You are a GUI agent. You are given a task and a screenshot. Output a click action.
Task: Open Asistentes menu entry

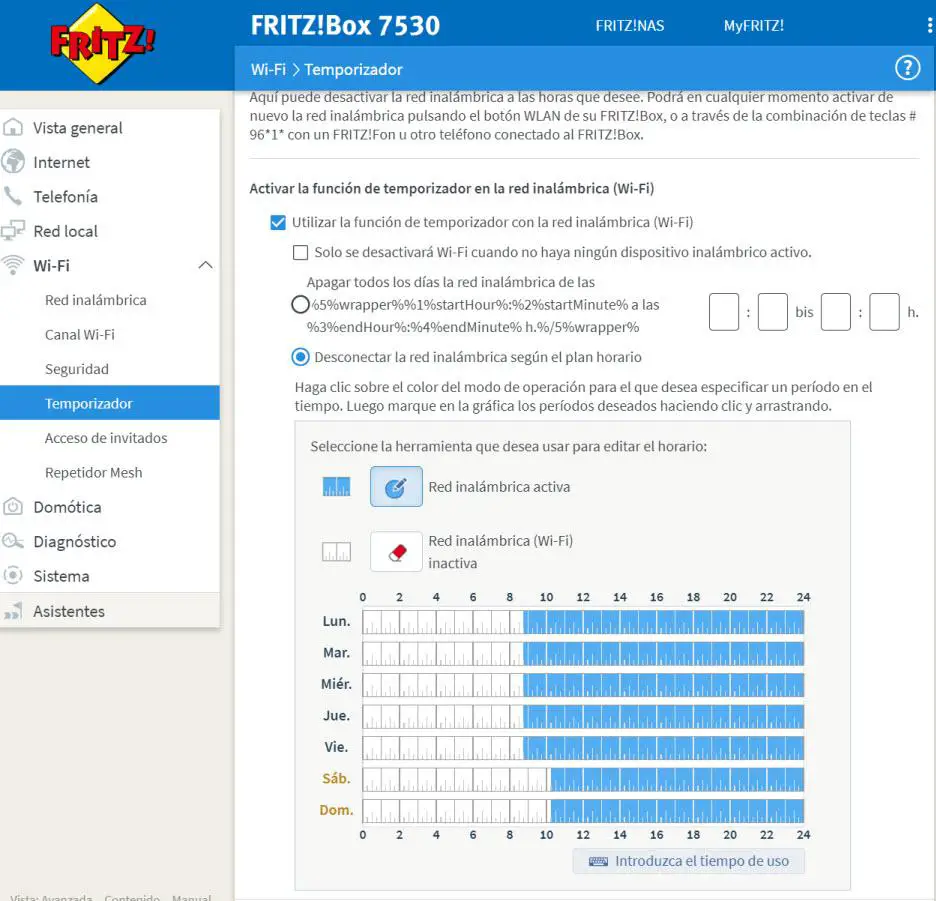[69, 611]
